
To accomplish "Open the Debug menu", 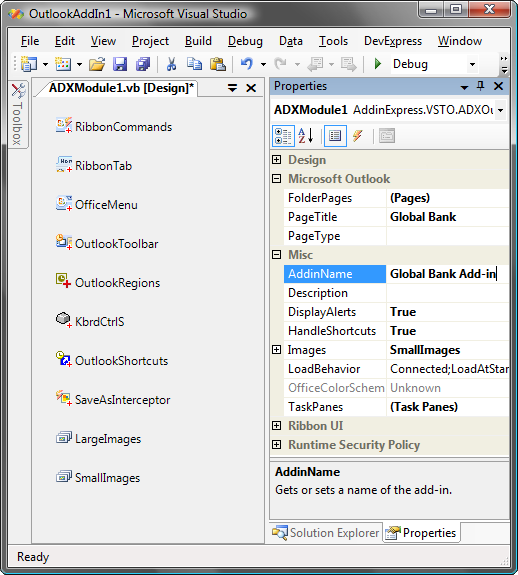I will 245,41.
